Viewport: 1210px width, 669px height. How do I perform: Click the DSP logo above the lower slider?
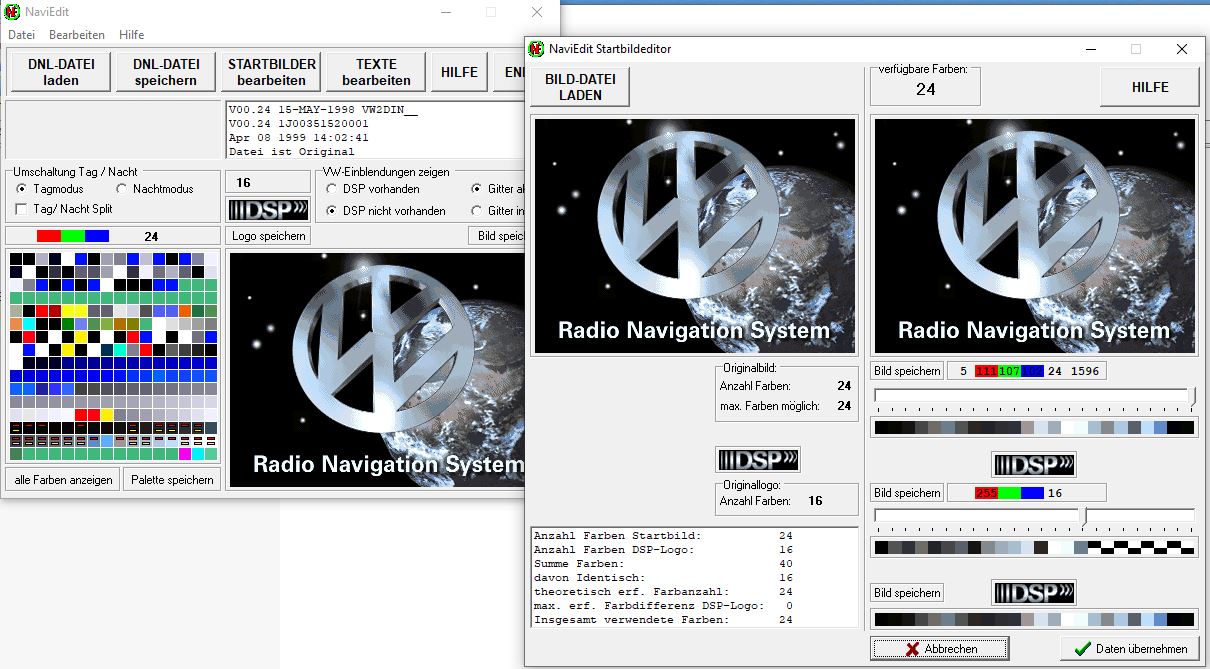coord(1034,465)
